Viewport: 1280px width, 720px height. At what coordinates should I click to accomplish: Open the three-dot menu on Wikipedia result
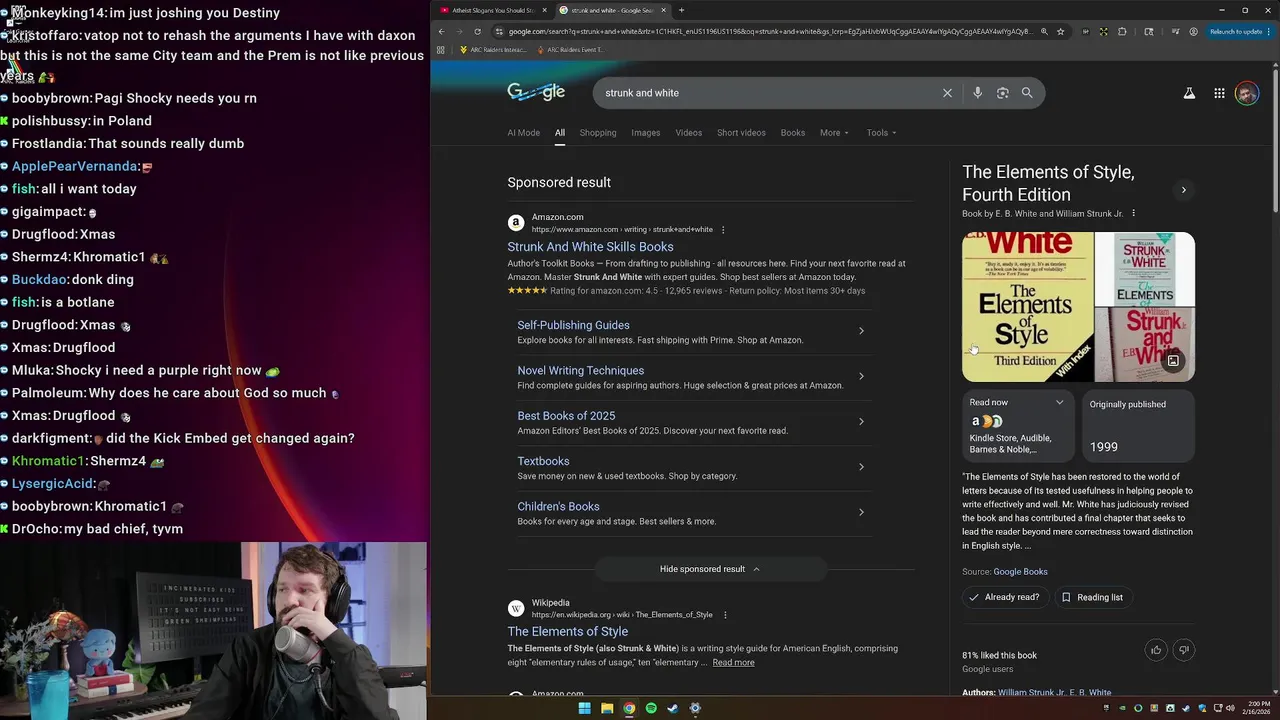pos(725,615)
